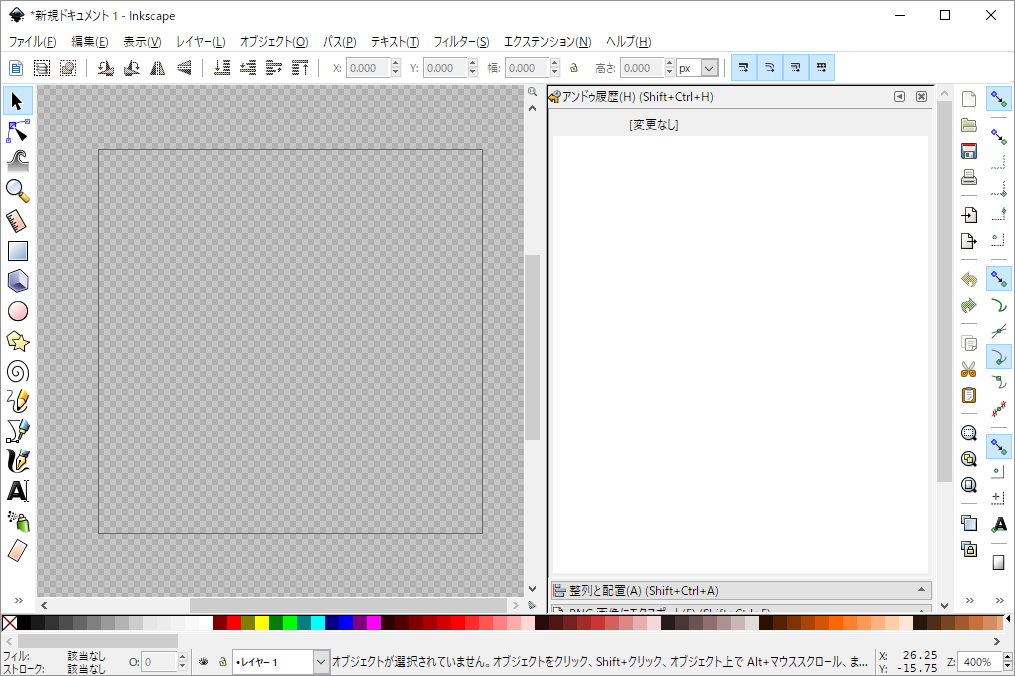
Task: Select the Star polygon tool
Action: pyautogui.click(x=17, y=341)
